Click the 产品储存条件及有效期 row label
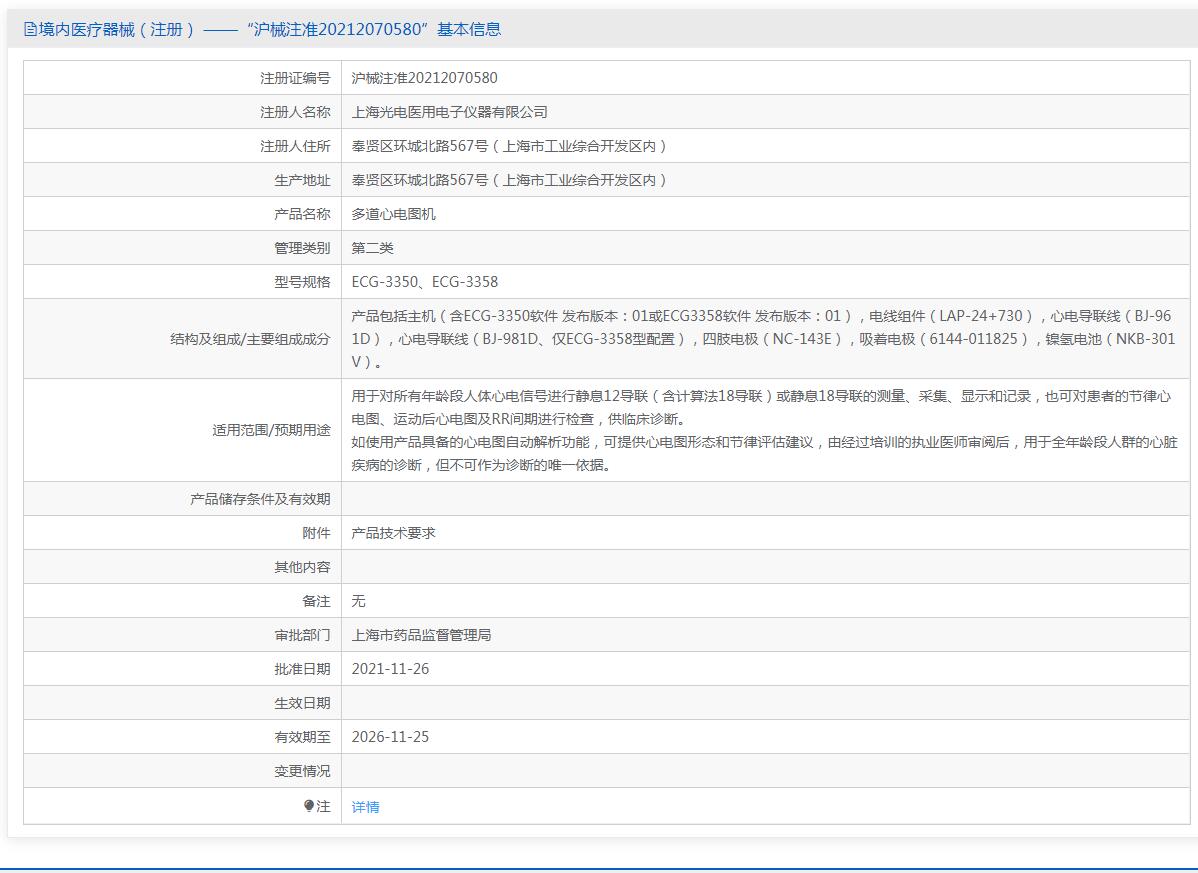The height and width of the screenshot is (873, 1198). (x=260, y=499)
